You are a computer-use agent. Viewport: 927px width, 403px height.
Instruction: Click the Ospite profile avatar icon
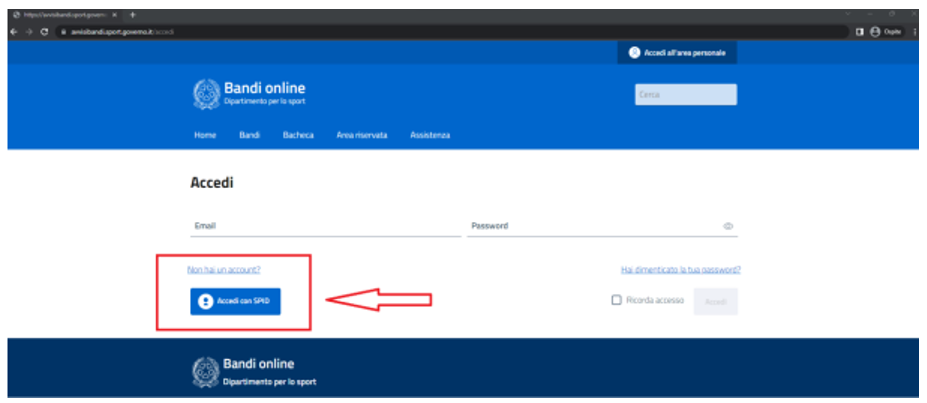(875, 32)
